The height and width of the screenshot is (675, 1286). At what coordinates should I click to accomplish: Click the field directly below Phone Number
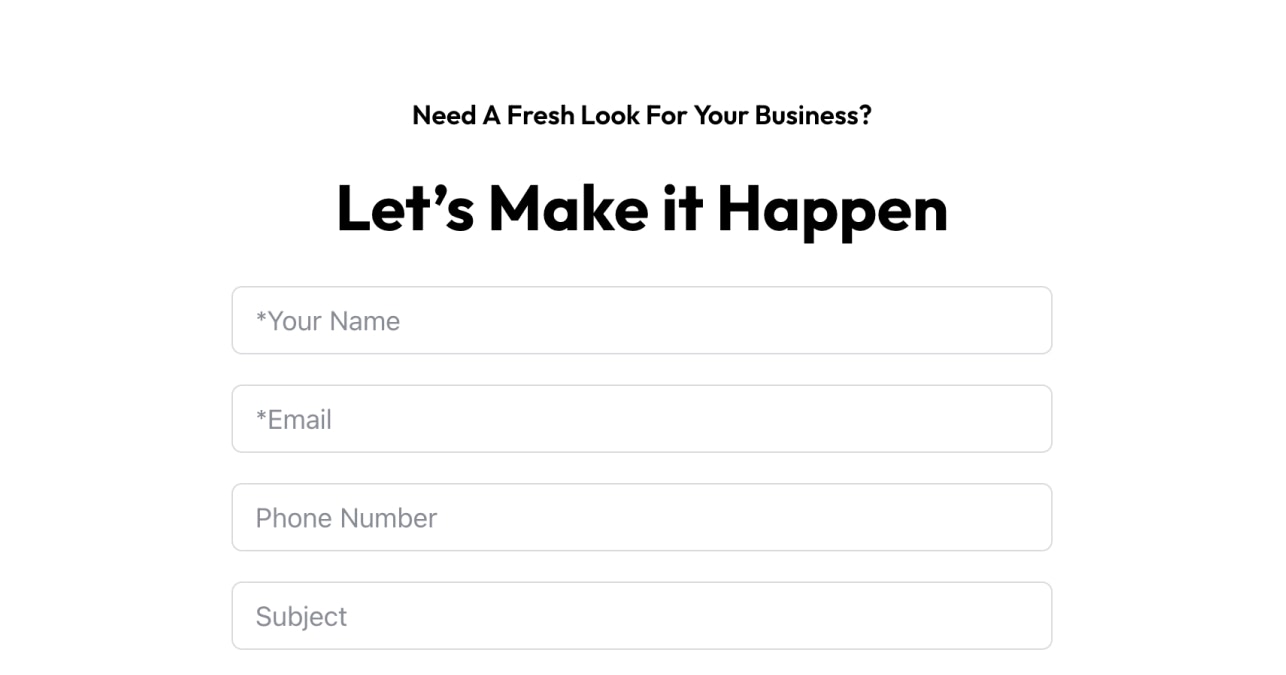tap(642, 615)
